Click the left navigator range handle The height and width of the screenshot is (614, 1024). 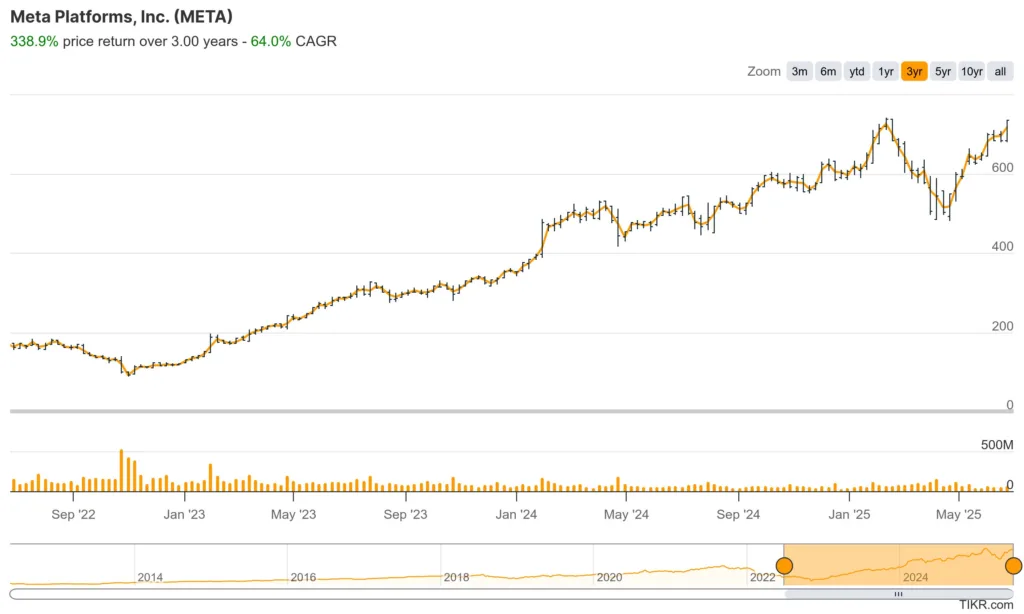point(784,566)
